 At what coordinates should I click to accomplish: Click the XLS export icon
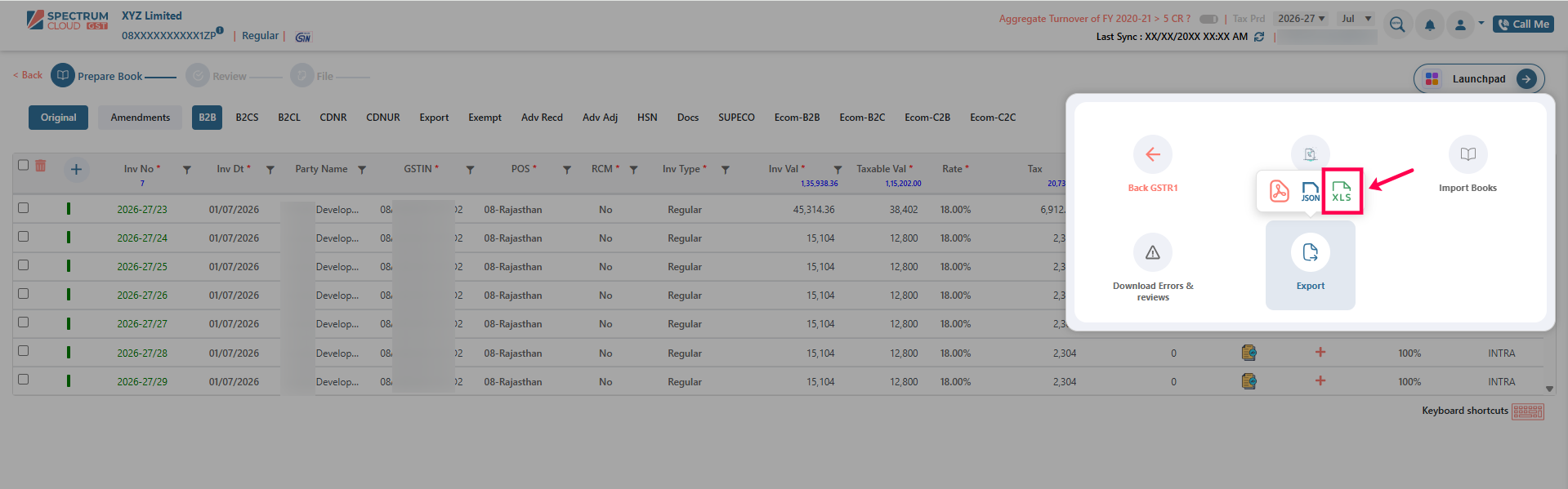[1342, 192]
